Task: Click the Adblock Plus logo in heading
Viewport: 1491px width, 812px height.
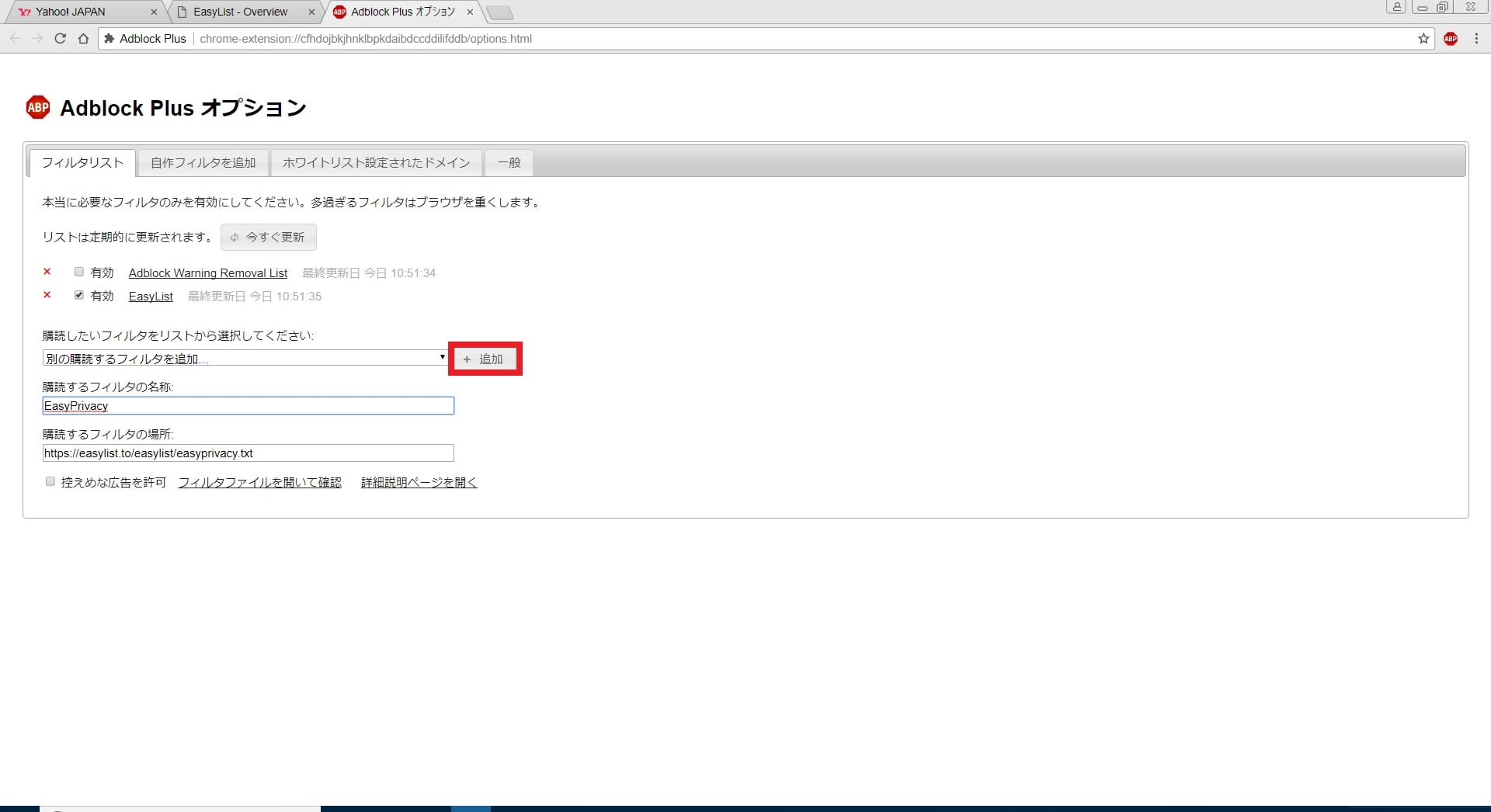Action: click(38, 107)
